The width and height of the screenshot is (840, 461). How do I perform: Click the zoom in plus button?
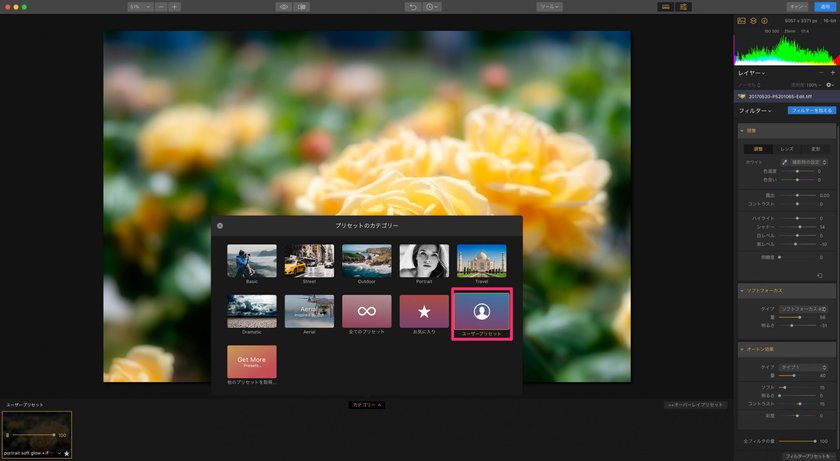(175, 7)
